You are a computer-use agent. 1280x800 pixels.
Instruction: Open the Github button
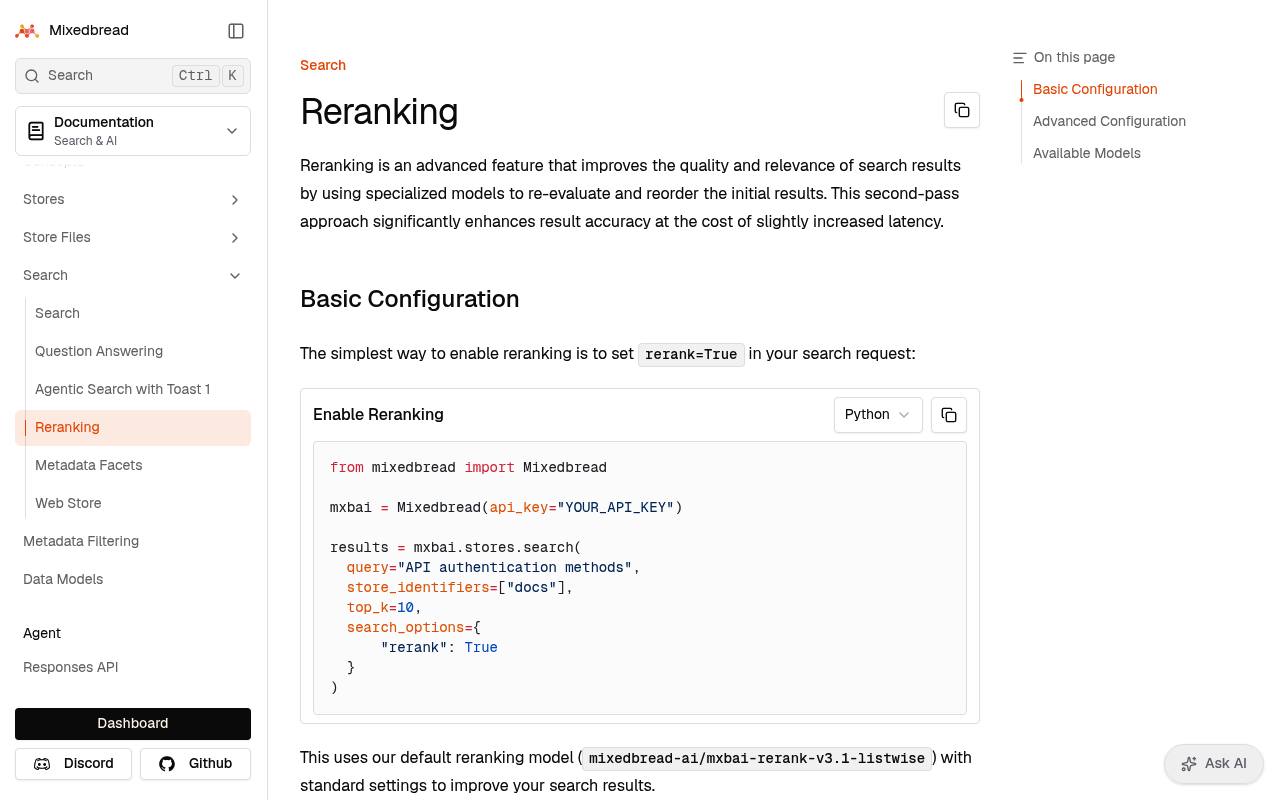(x=195, y=764)
